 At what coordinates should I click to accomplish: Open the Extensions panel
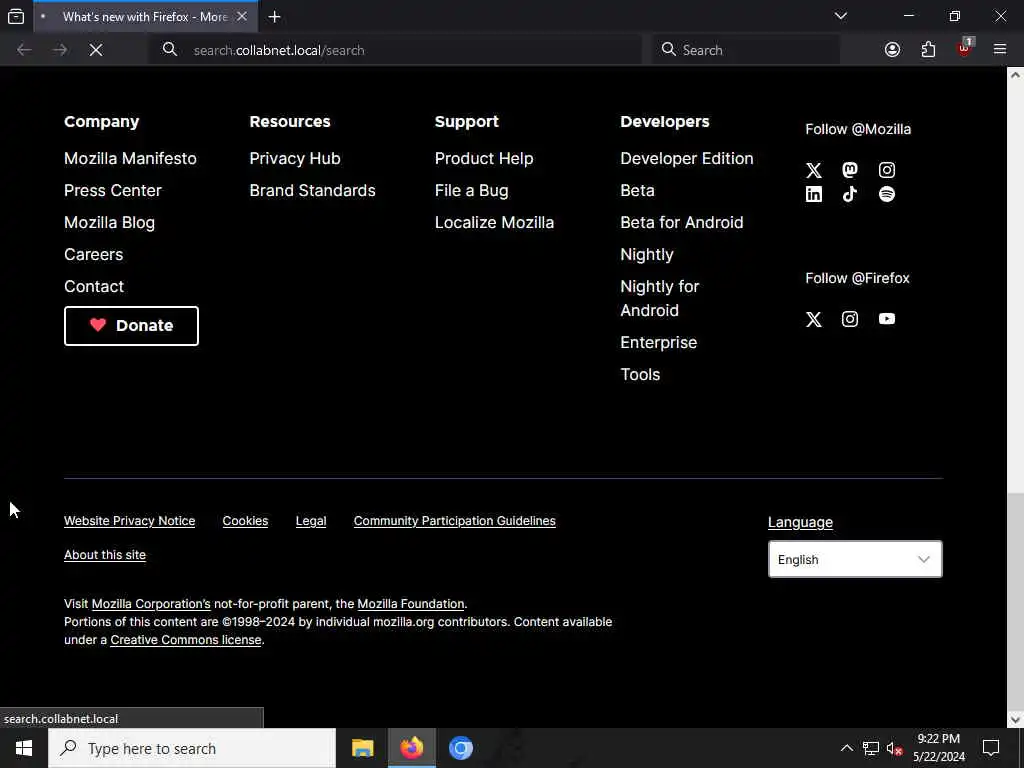(x=928, y=50)
